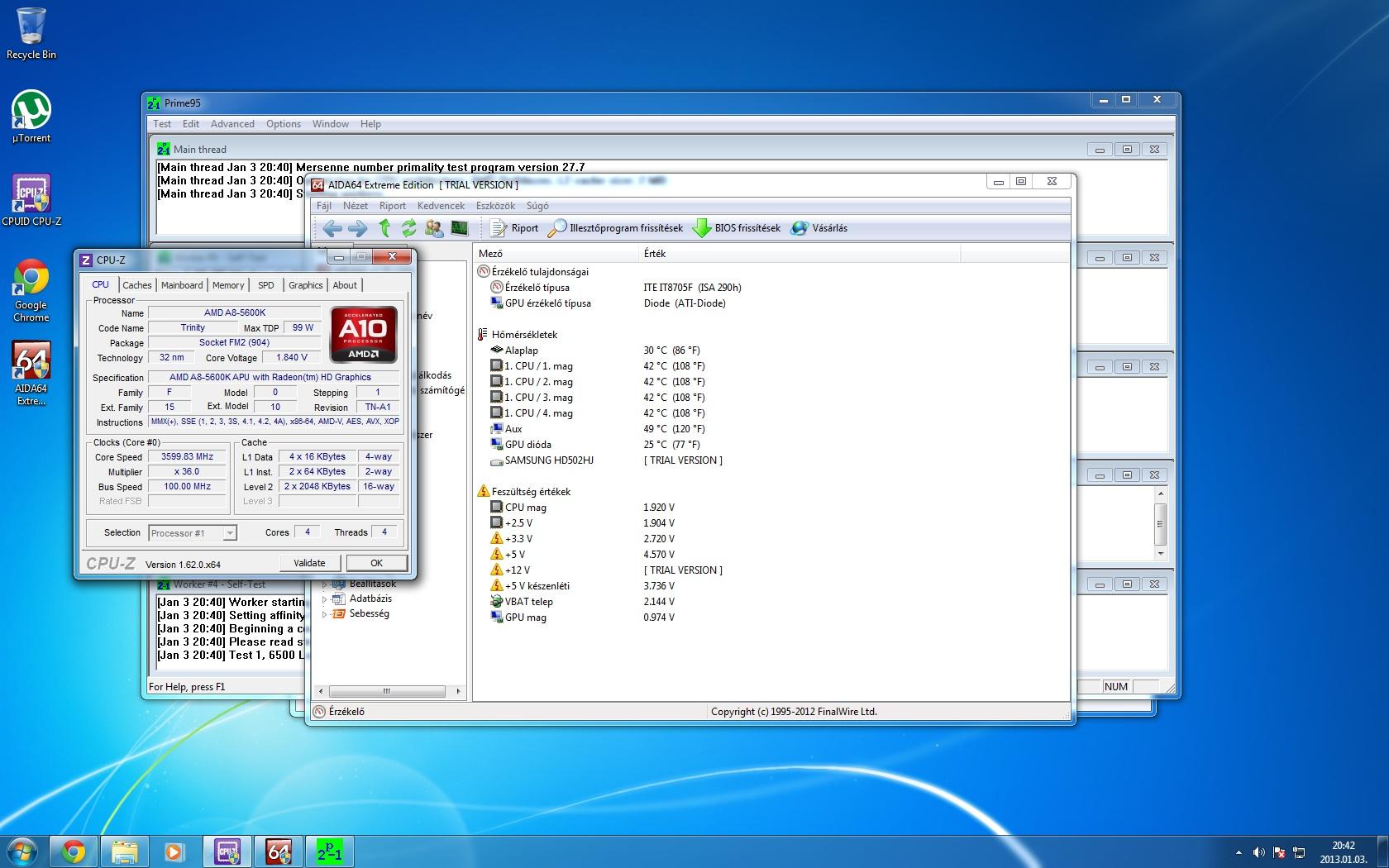Click Prime95 worker window scroll-down arrow
This screenshot has width=1389, height=868.
[1161, 554]
